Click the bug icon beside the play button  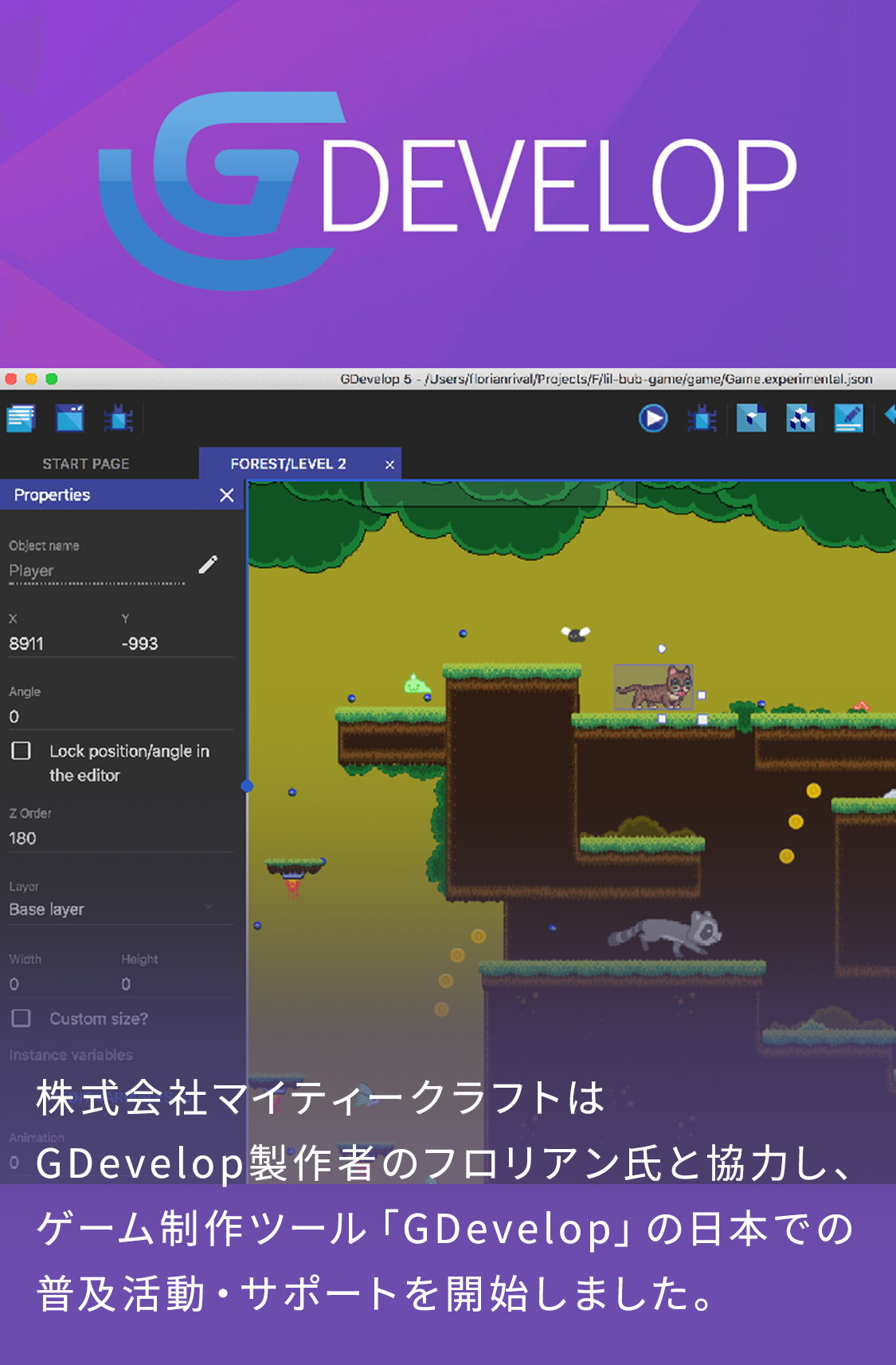point(702,418)
